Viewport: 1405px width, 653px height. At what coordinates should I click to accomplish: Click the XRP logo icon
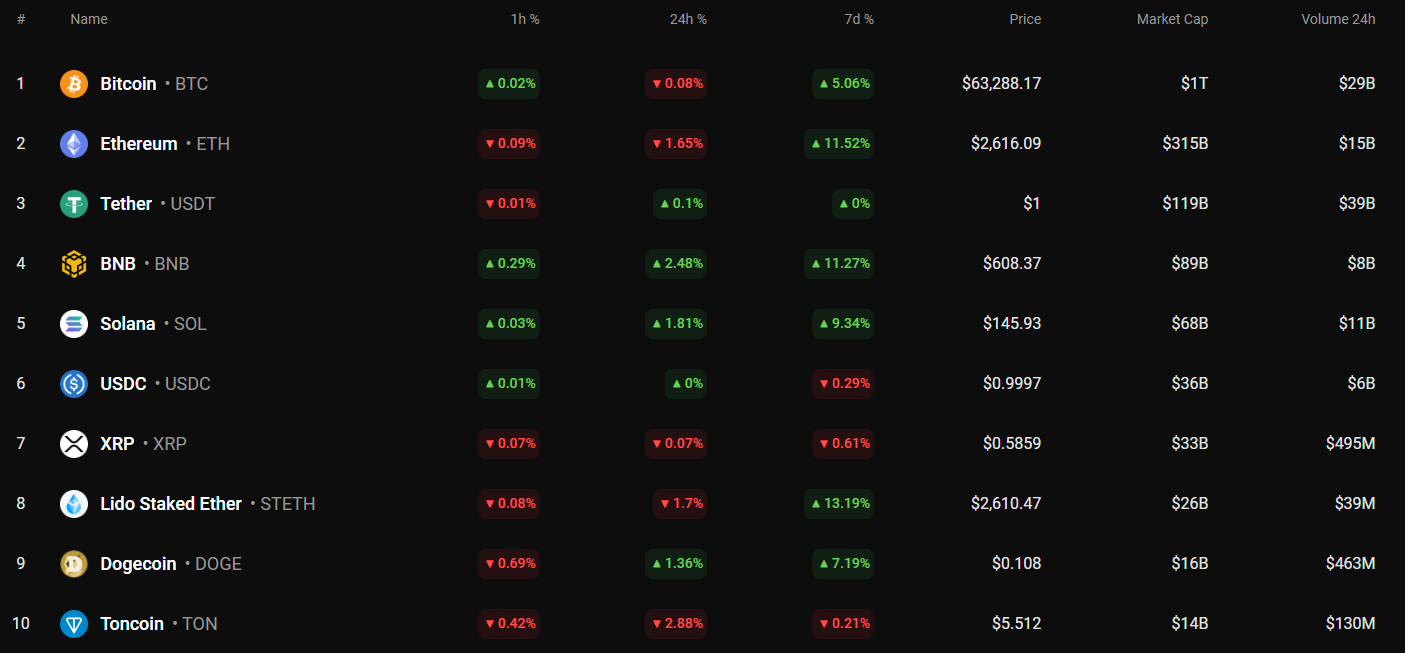click(74, 444)
